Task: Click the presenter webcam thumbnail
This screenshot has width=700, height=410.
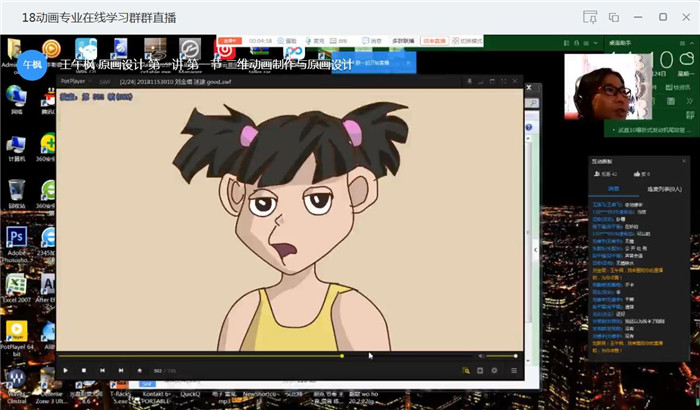Action: [608, 87]
